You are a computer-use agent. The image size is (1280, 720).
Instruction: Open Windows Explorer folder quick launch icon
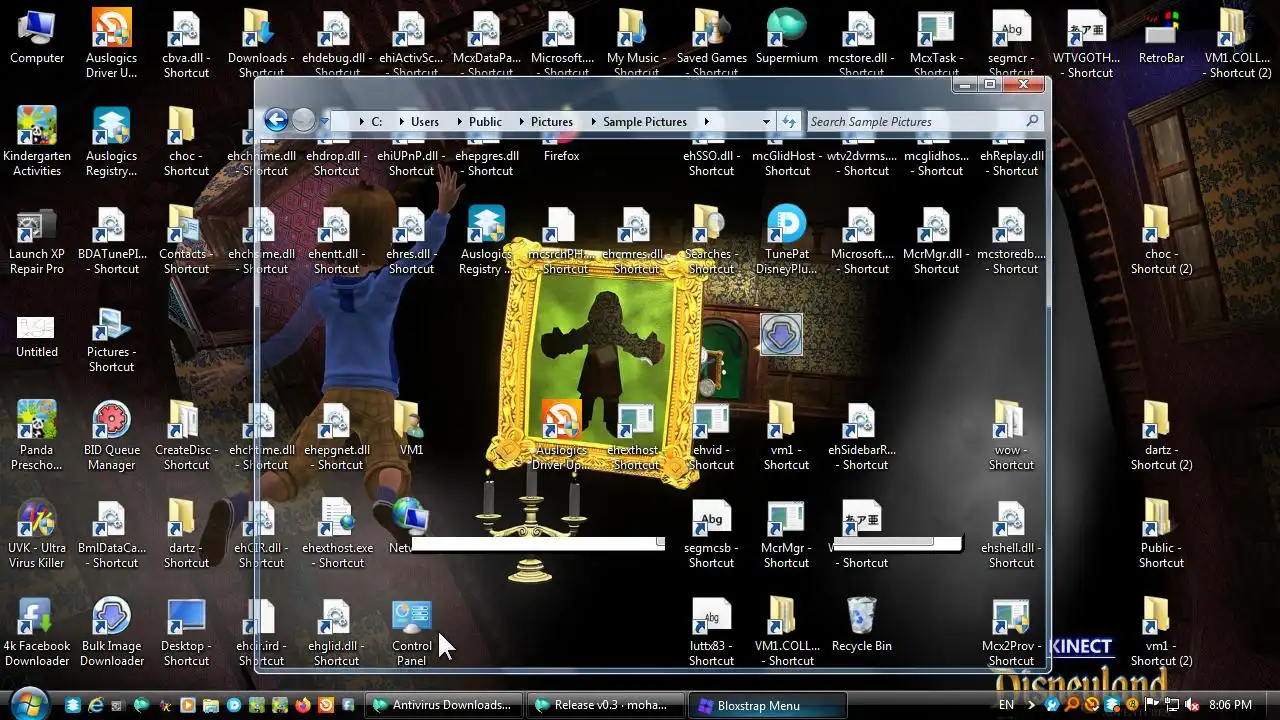tap(211, 705)
